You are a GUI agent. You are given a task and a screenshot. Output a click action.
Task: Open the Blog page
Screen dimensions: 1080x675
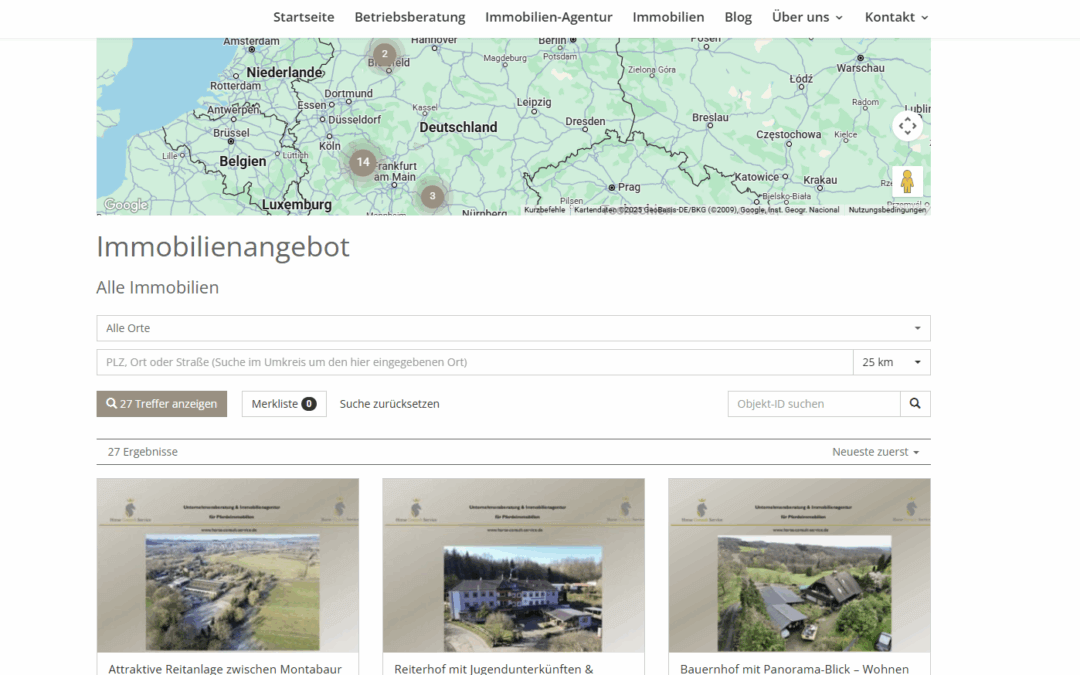[738, 17]
